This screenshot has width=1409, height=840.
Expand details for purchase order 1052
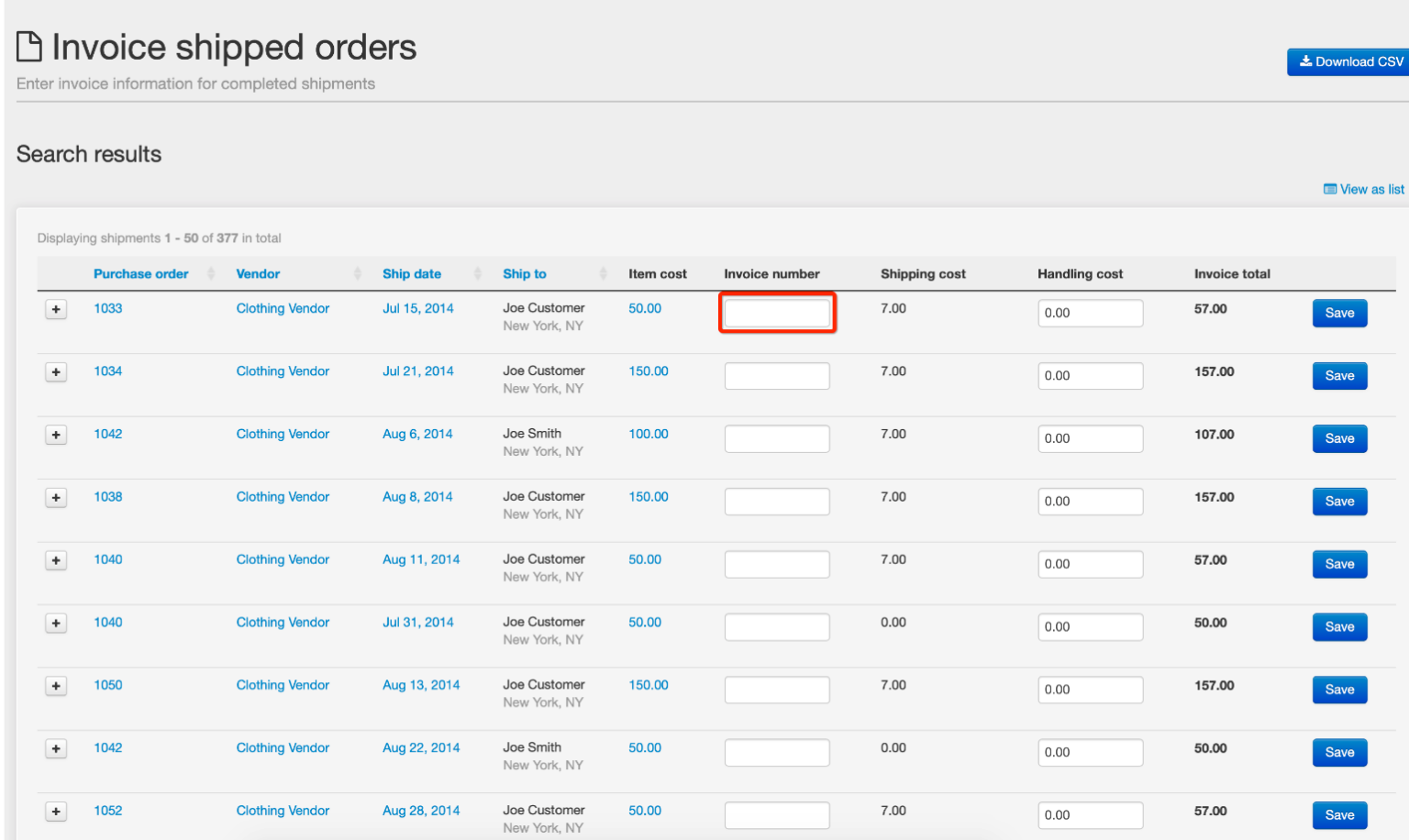pyautogui.click(x=56, y=811)
